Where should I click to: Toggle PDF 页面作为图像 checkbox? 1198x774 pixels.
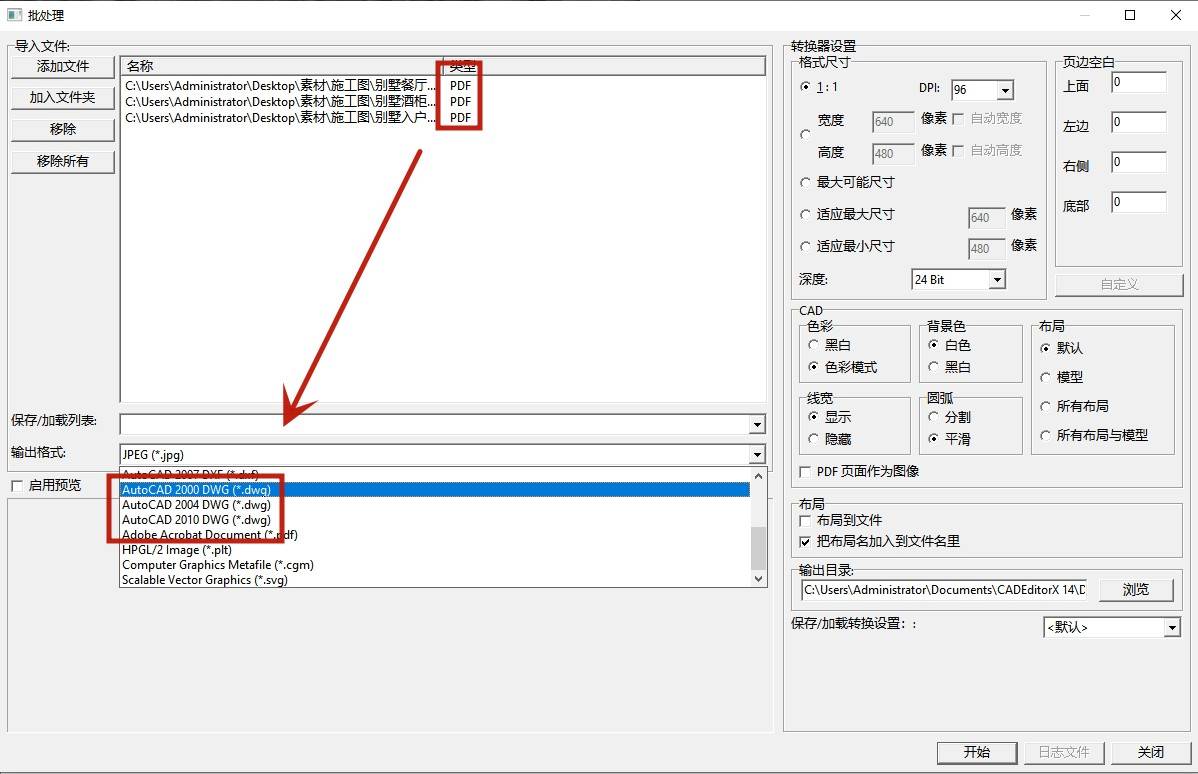pyautogui.click(x=805, y=472)
